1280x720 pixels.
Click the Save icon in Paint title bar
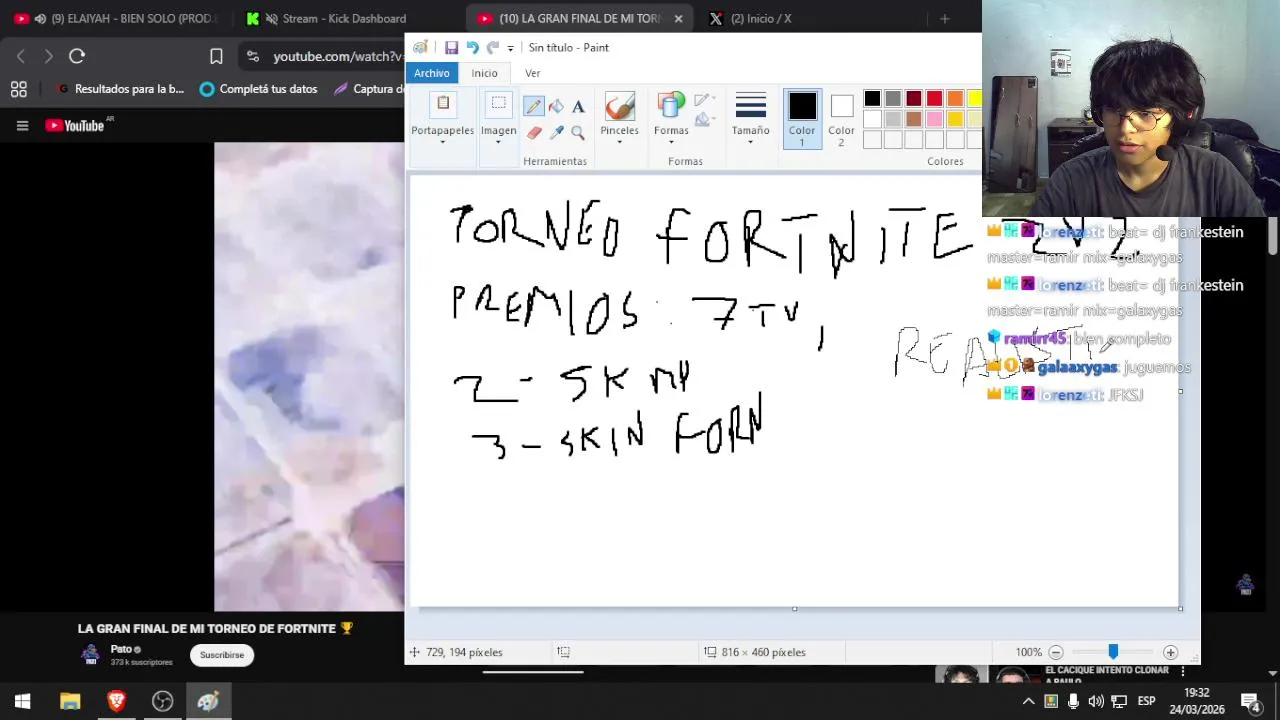pos(451,47)
